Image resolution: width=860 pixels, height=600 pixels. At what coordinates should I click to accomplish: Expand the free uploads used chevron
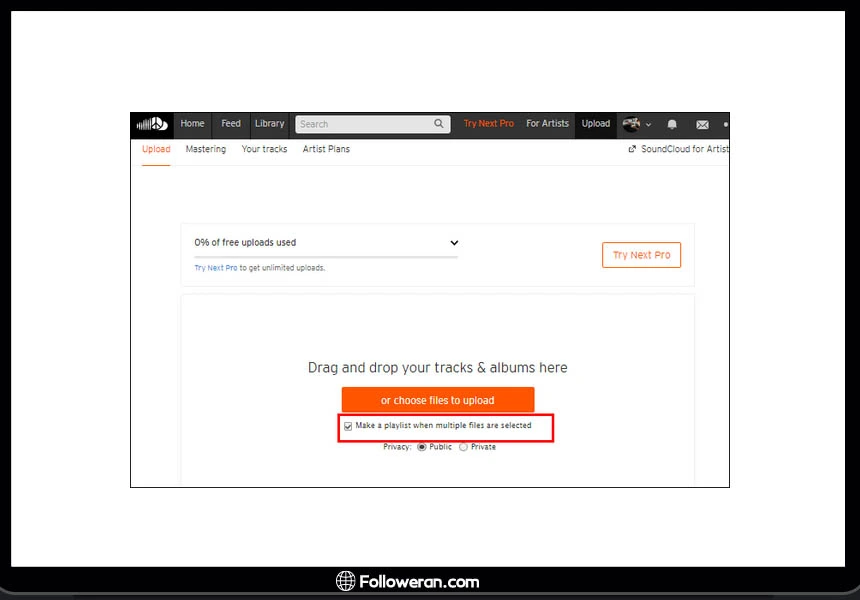coord(454,242)
